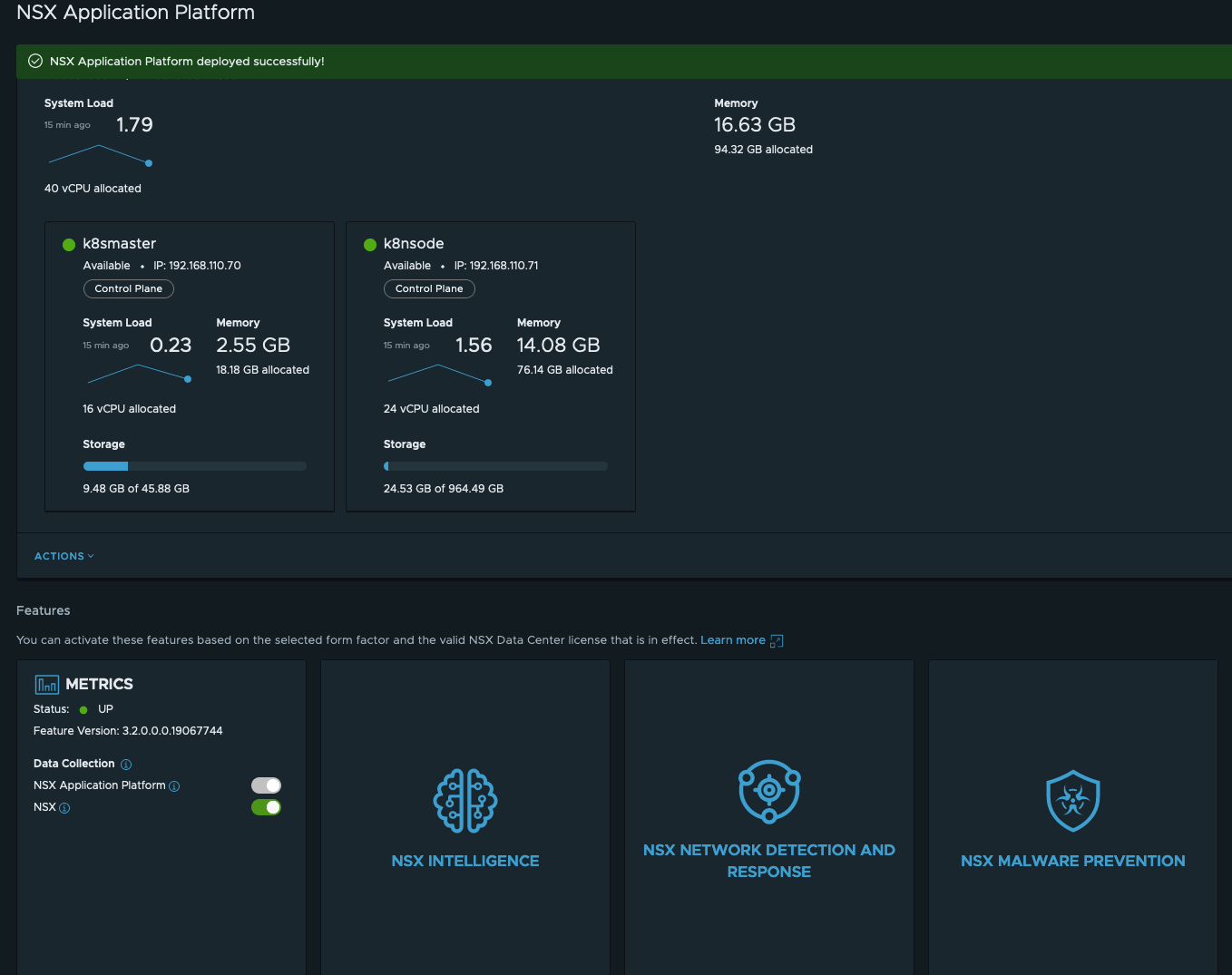Click overall System Load value 1.79
Image resolution: width=1232 pixels, height=975 pixels.
(x=134, y=125)
